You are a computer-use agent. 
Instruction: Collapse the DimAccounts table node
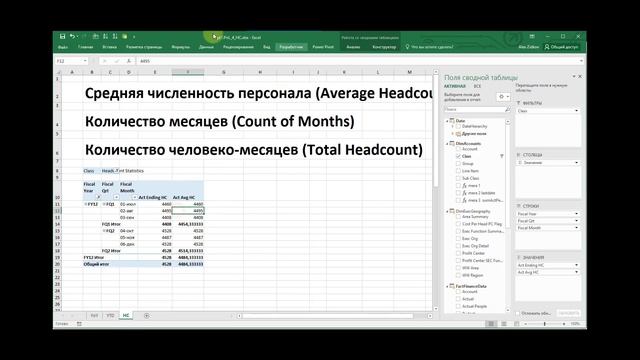[x=447, y=143]
